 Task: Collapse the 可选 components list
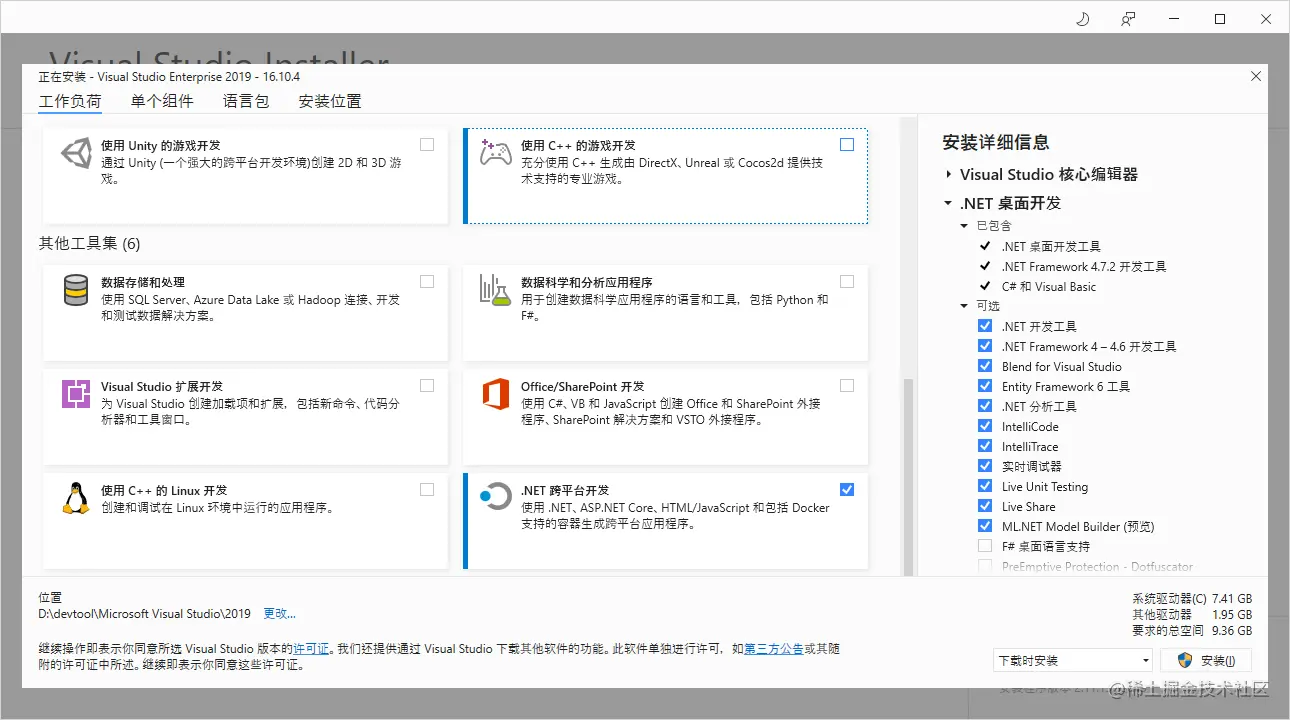point(965,306)
